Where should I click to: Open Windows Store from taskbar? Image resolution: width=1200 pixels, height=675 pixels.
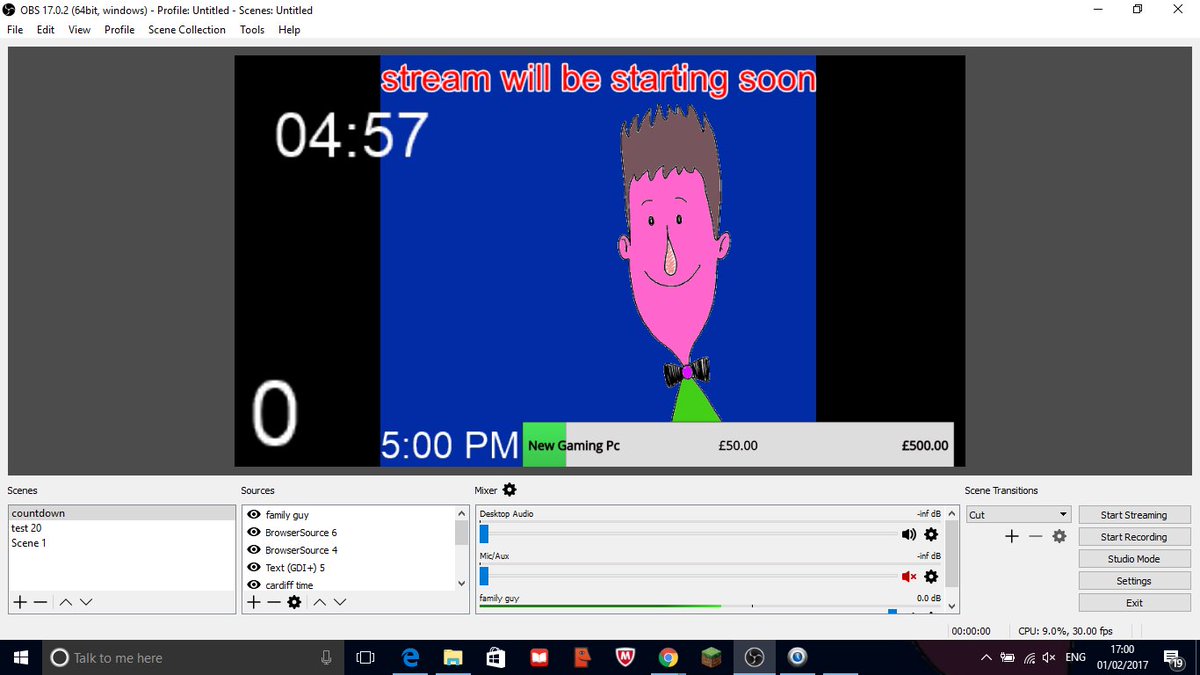click(496, 657)
